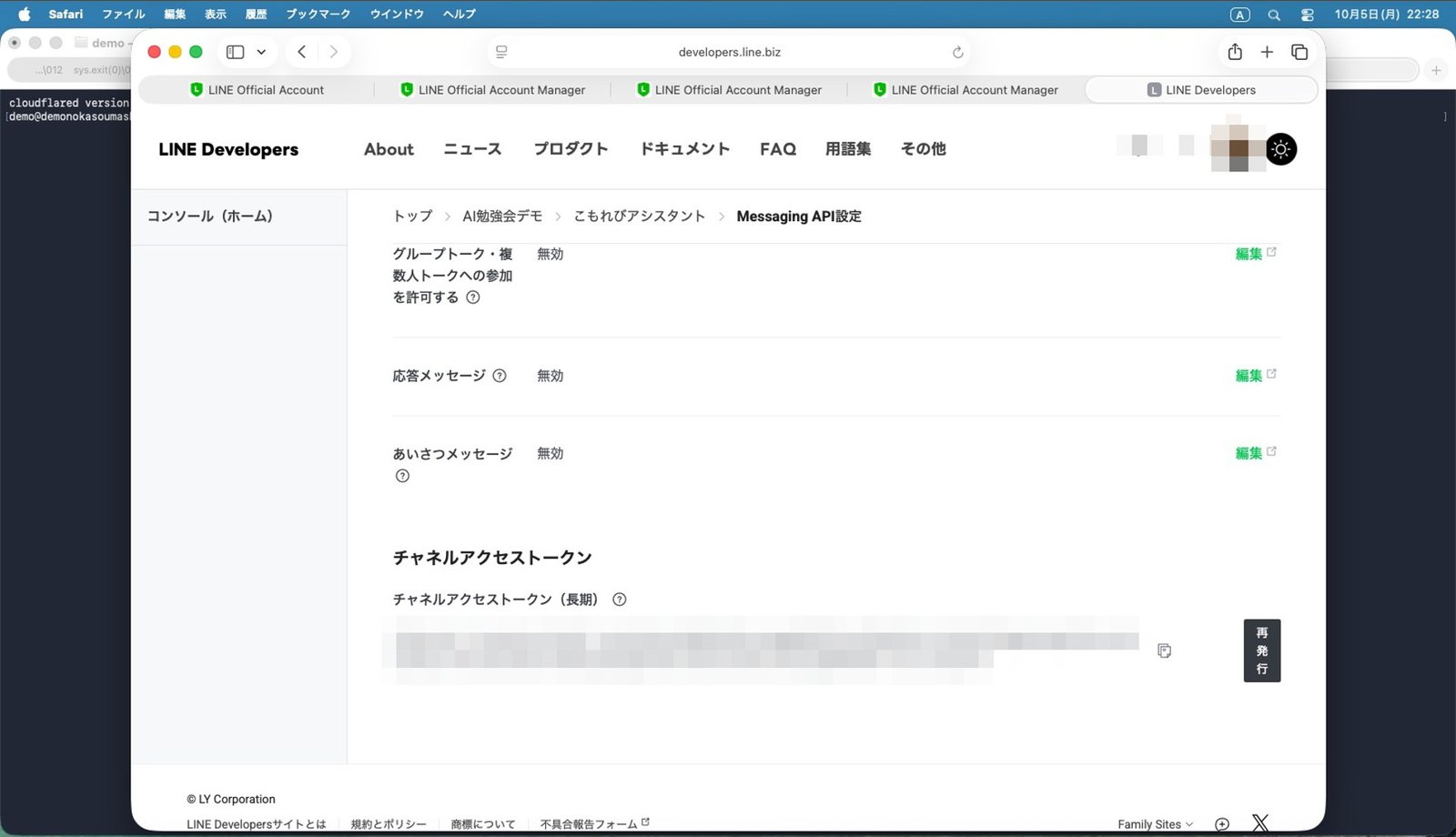1456x837 pixels.
Task: Click the LINE Developers logo
Action: click(228, 149)
